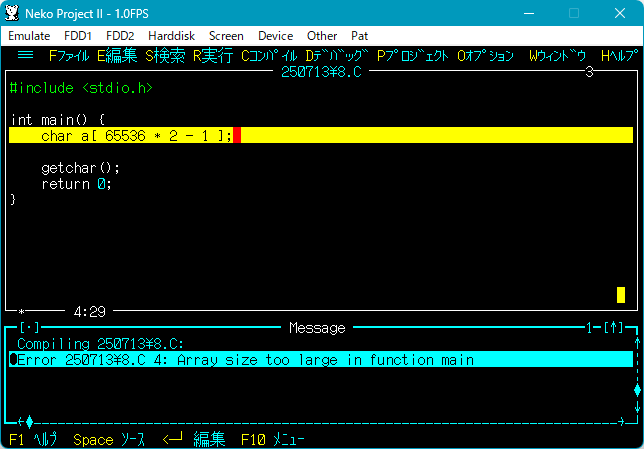This screenshot has height=449, width=644.
Task: Open the Oオプション (Options) menu
Action: click(485, 55)
